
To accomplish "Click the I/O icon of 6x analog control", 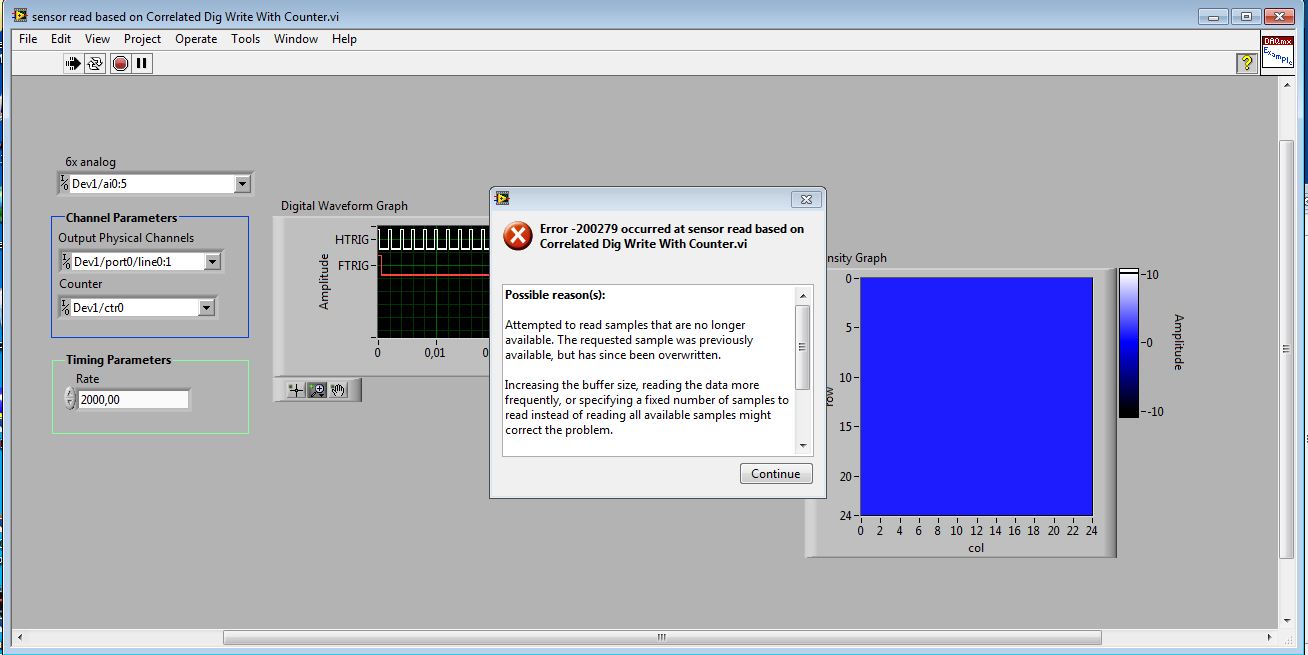I will tap(64, 183).
